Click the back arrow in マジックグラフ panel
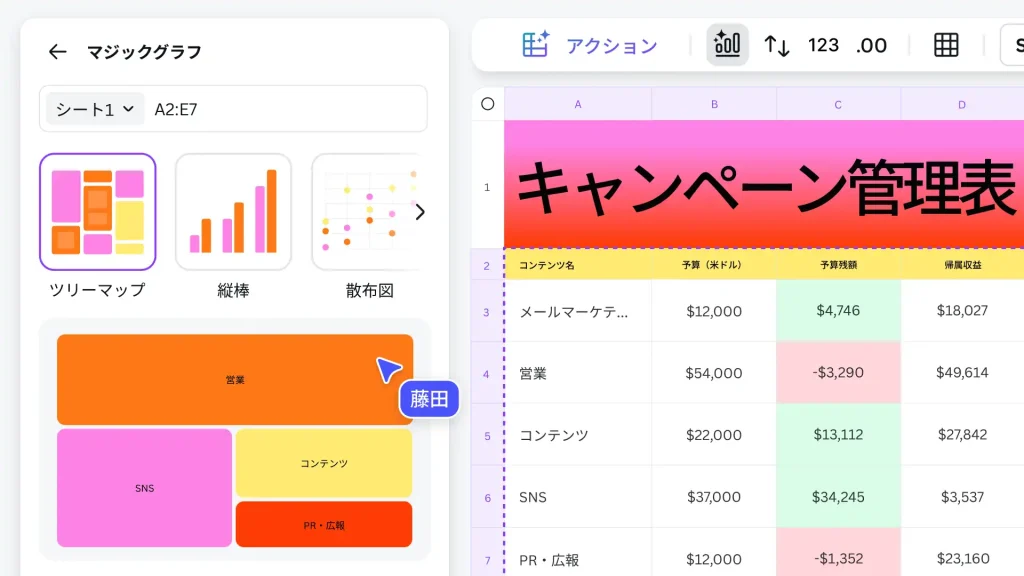The height and width of the screenshot is (576, 1024). 57,52
